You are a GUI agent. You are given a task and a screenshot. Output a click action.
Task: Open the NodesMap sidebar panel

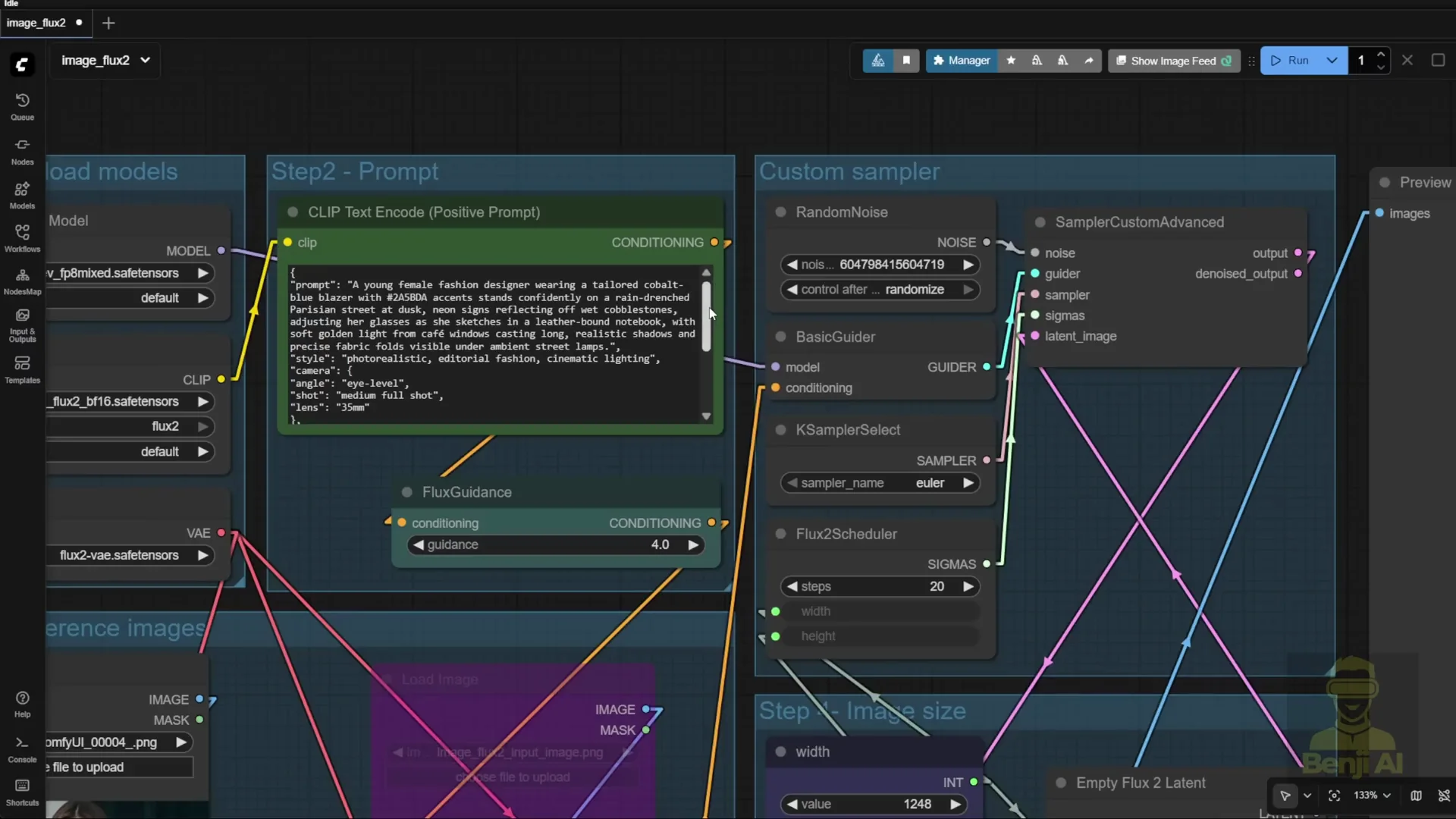tap(22, 281)
